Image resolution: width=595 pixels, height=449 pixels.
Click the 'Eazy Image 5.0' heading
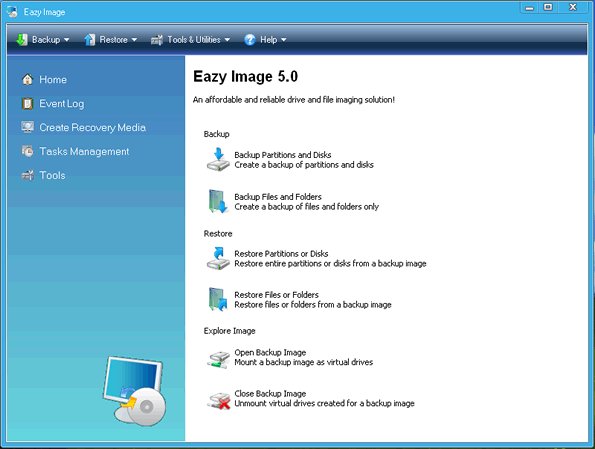pos(246,76)
